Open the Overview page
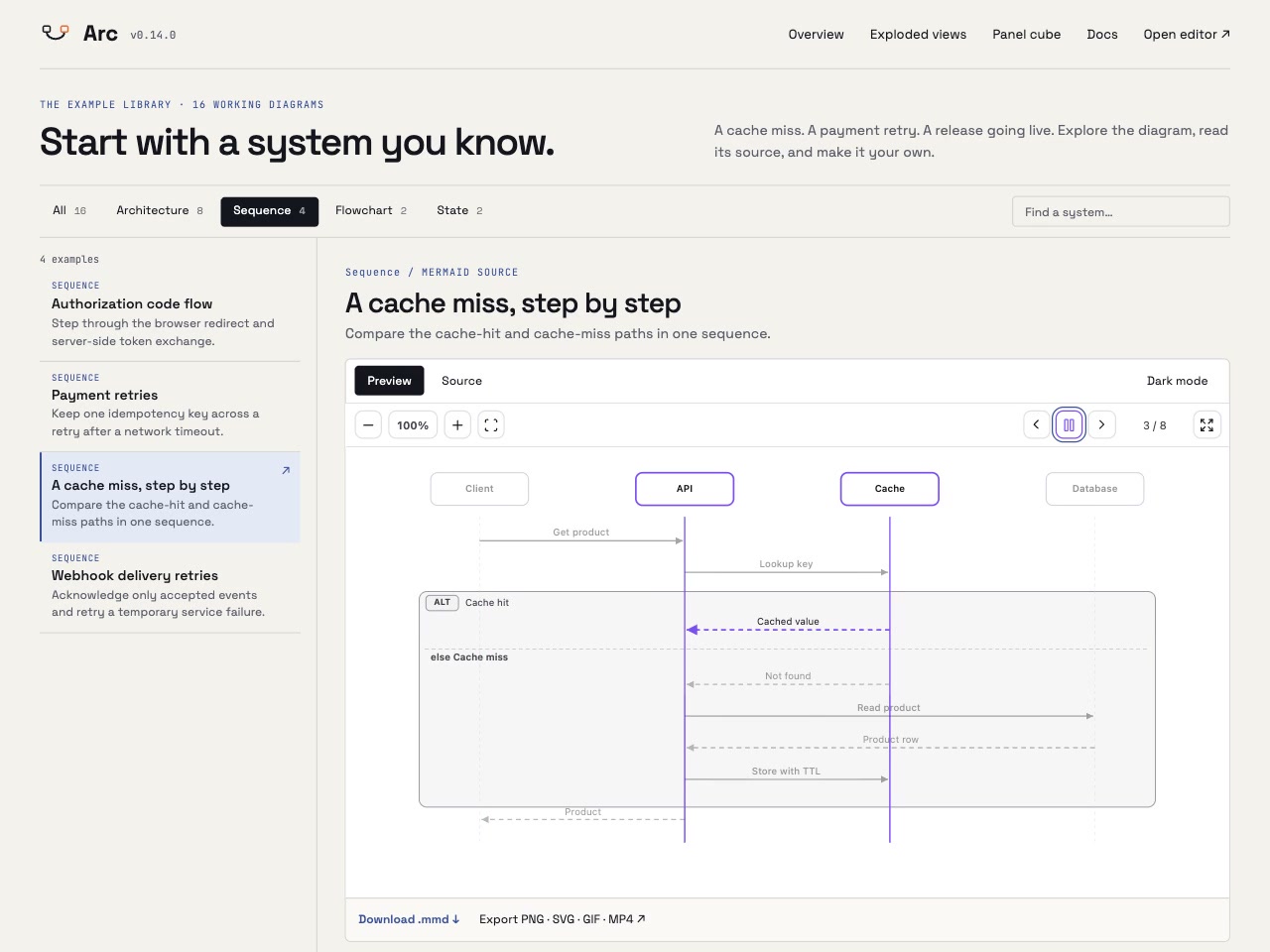The height and width of the screenshot is (952, 1270). 816,34
